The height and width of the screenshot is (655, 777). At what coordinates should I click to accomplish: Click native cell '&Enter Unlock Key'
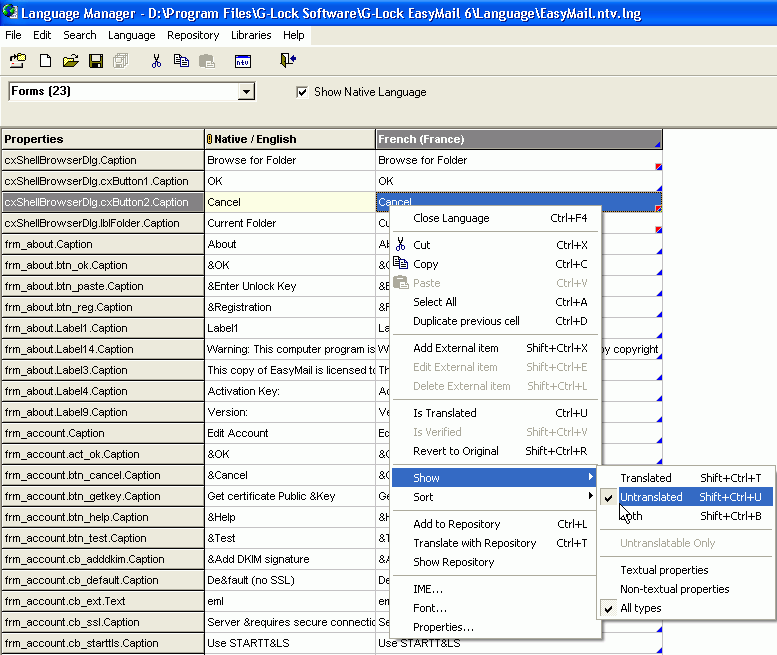290,286
